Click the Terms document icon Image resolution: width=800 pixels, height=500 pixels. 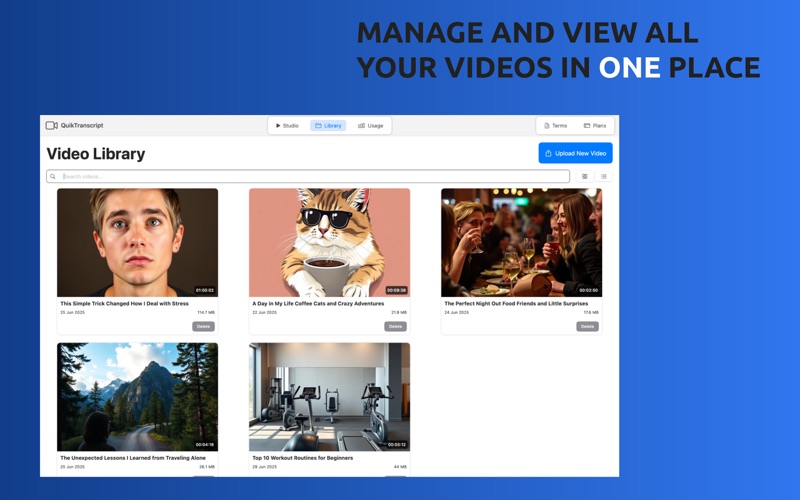[546, 126]
